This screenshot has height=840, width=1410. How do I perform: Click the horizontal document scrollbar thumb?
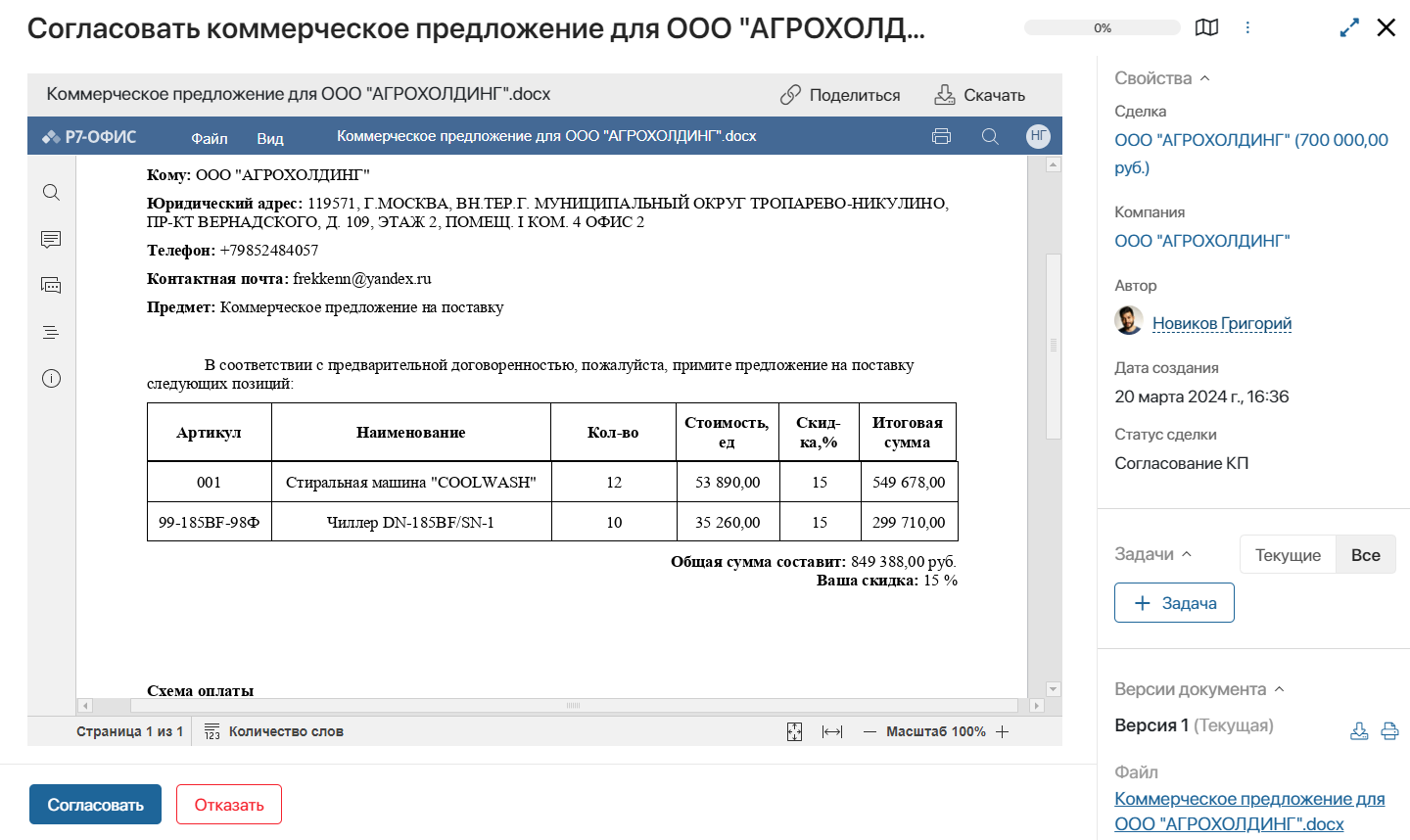pos(574,705)
